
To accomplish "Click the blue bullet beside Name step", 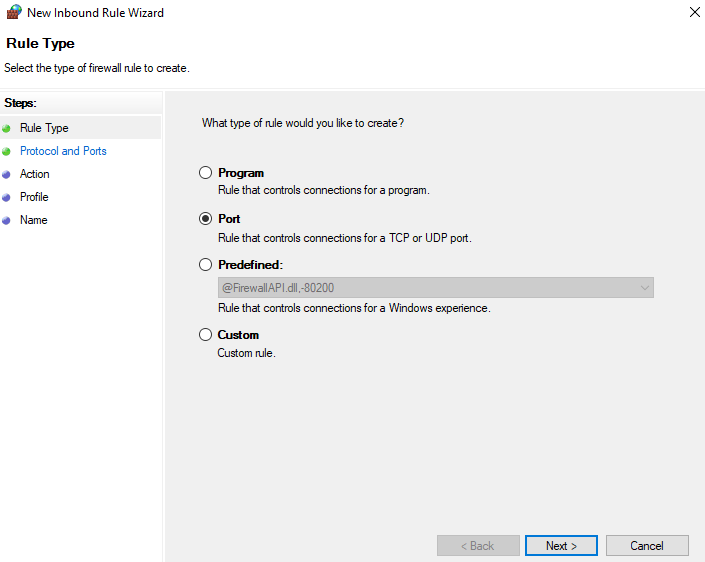I will coord(6,220).
